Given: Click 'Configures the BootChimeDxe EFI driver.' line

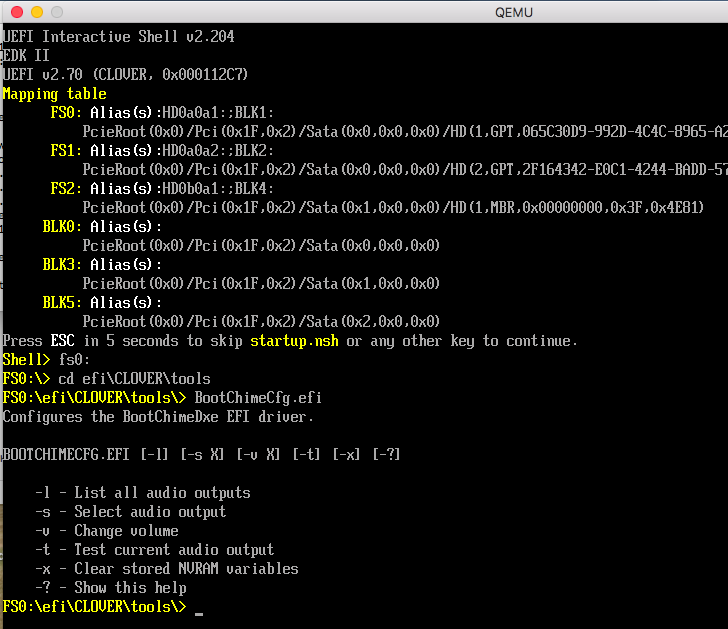Looking at the screenshot, I should click(x=158, y=417).
